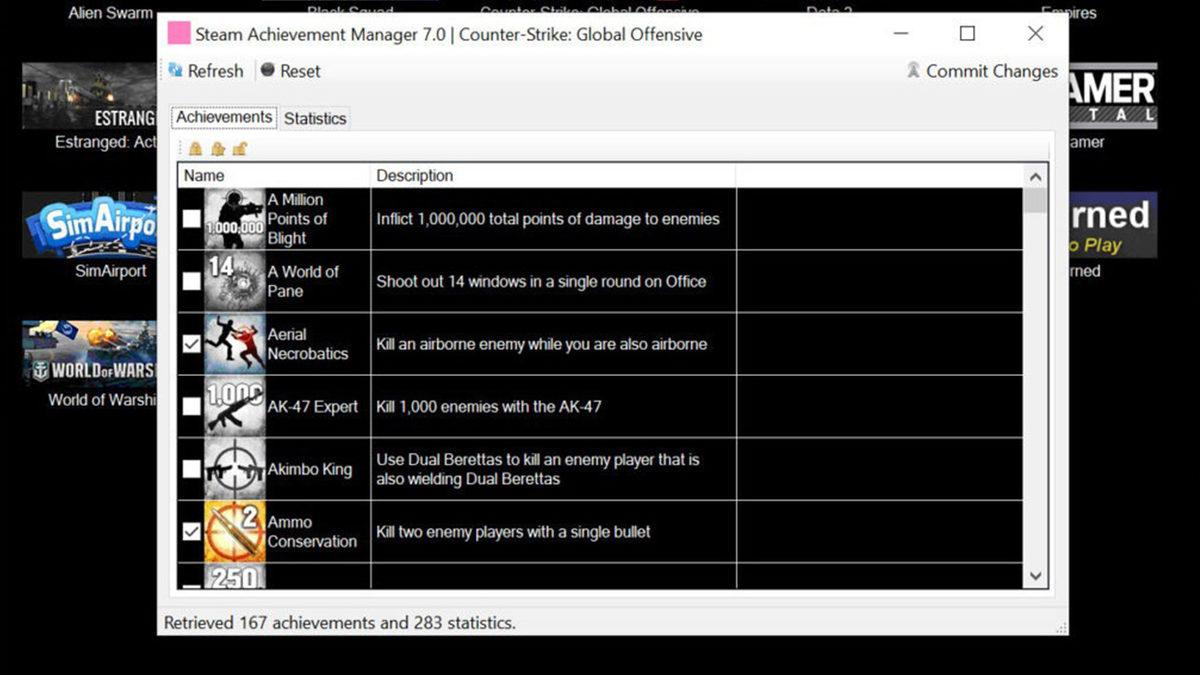
Task: Select the Achievements tab
Action: coord(222,117)
